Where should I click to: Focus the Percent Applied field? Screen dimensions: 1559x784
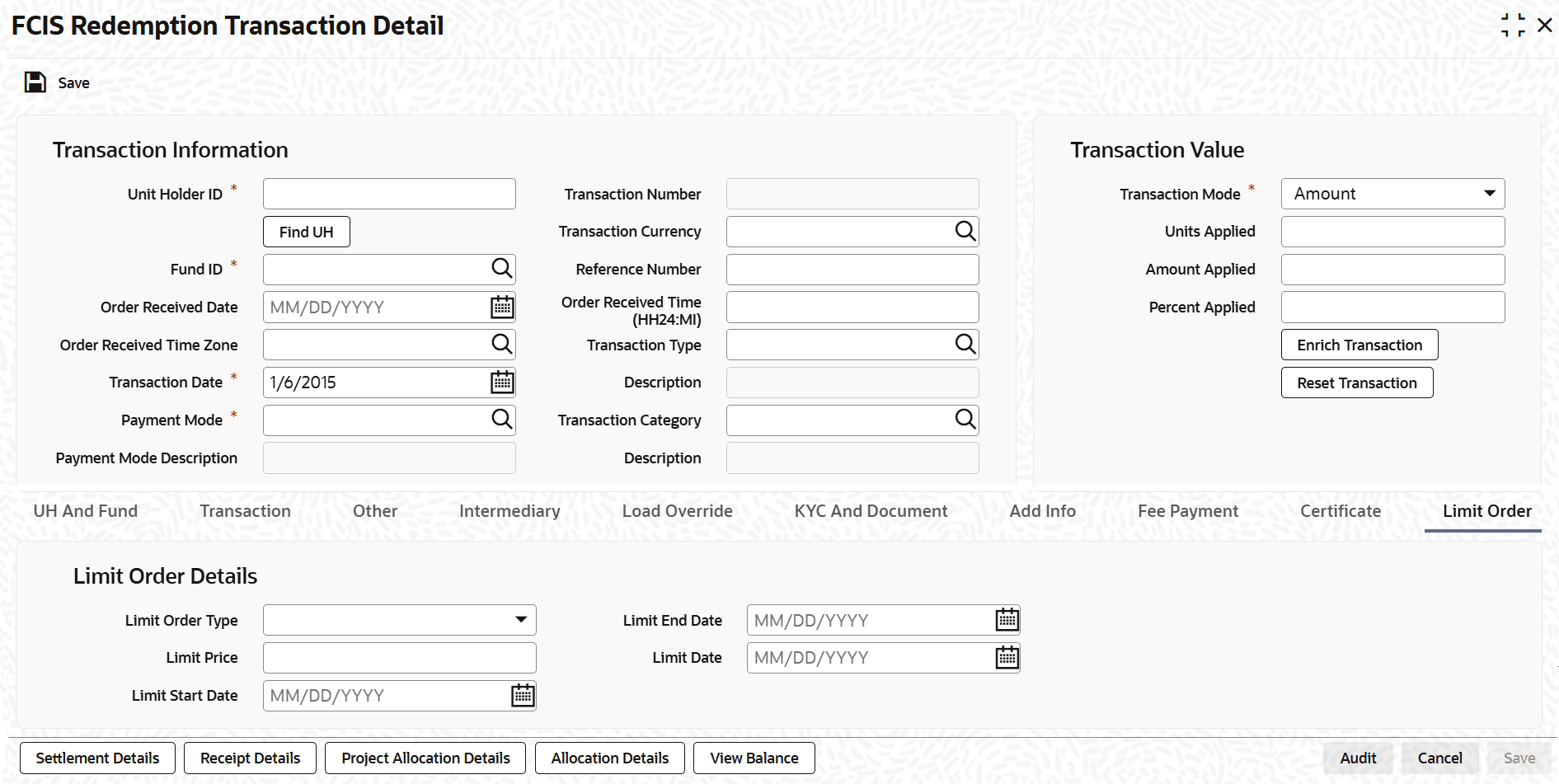(x=1392, y=307)
